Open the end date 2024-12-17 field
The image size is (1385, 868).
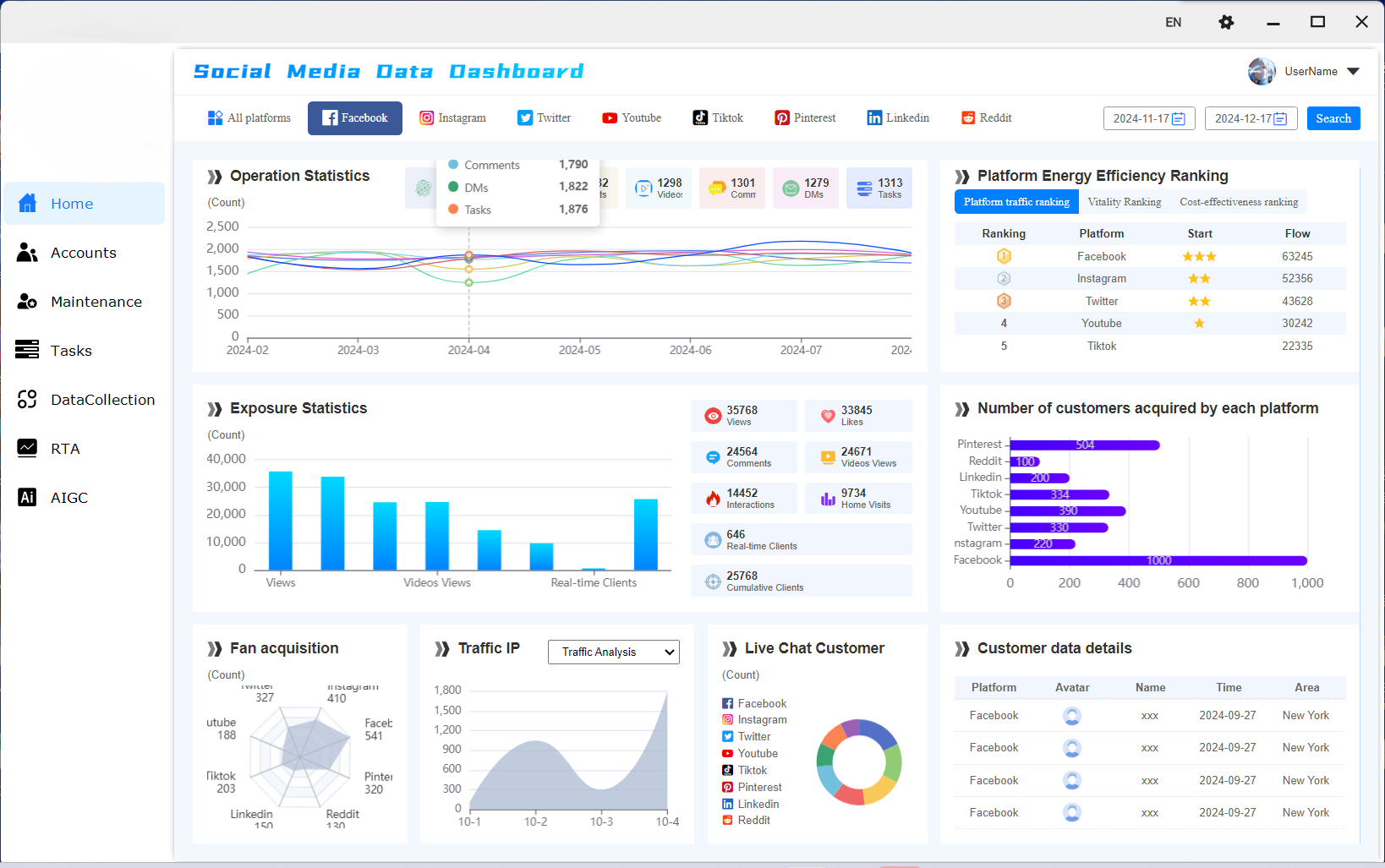pos(1251,118)
